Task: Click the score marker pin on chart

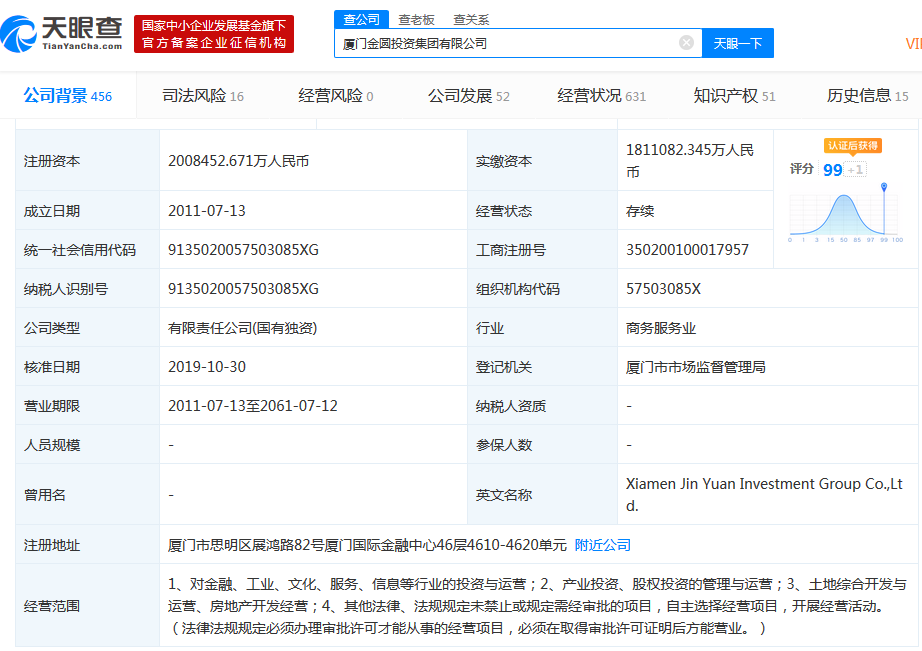Action: (x=884, y=188)
